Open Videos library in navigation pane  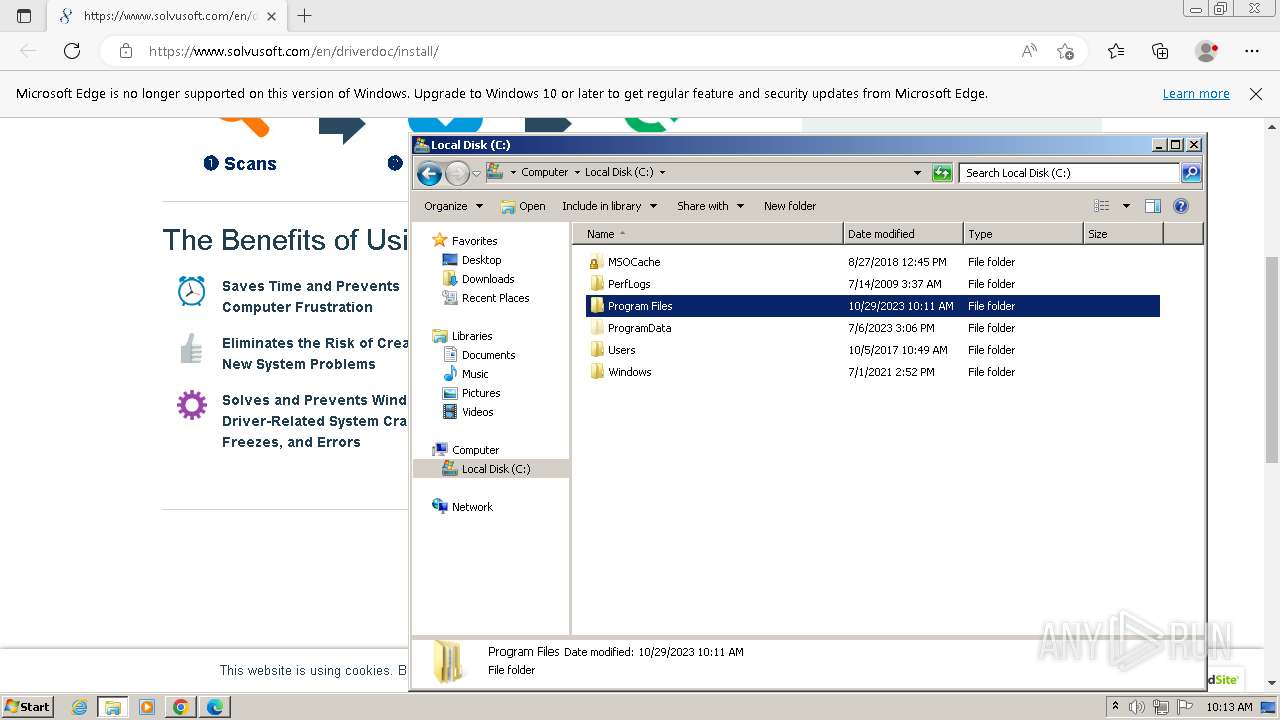pyautogui.click(x=477, y=412)
